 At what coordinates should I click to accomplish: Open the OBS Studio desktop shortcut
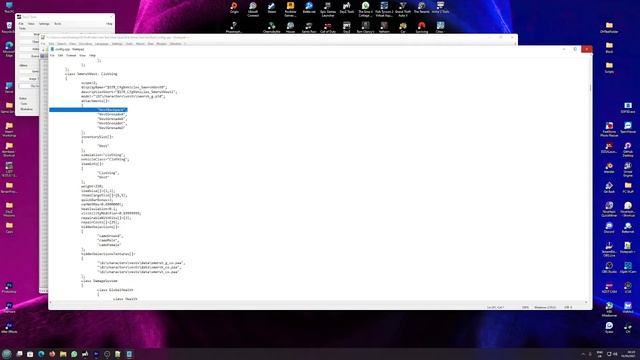pyautogui.click(x=609, y=268)
